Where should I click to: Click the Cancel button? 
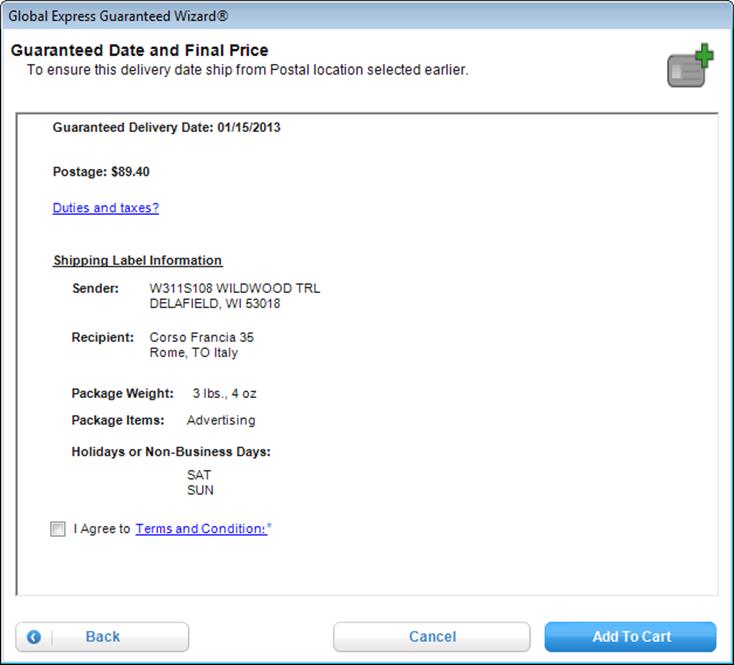432,636
